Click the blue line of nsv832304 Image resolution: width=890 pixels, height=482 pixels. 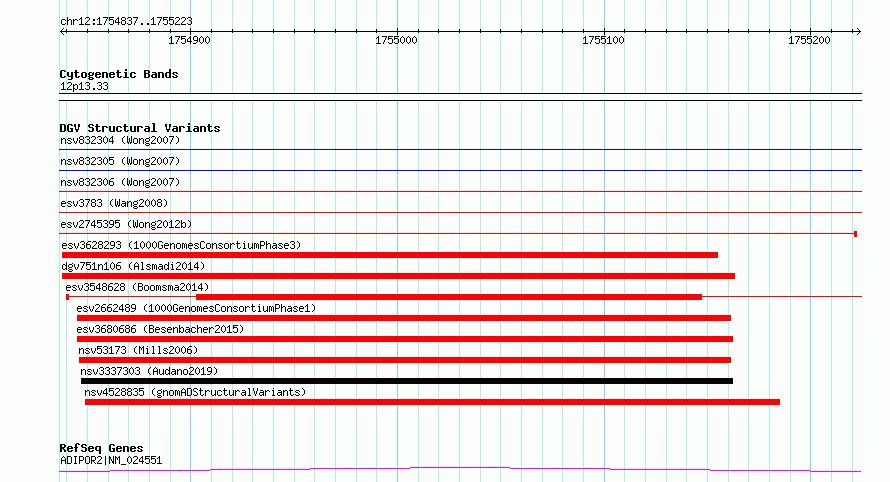[460, 150]
